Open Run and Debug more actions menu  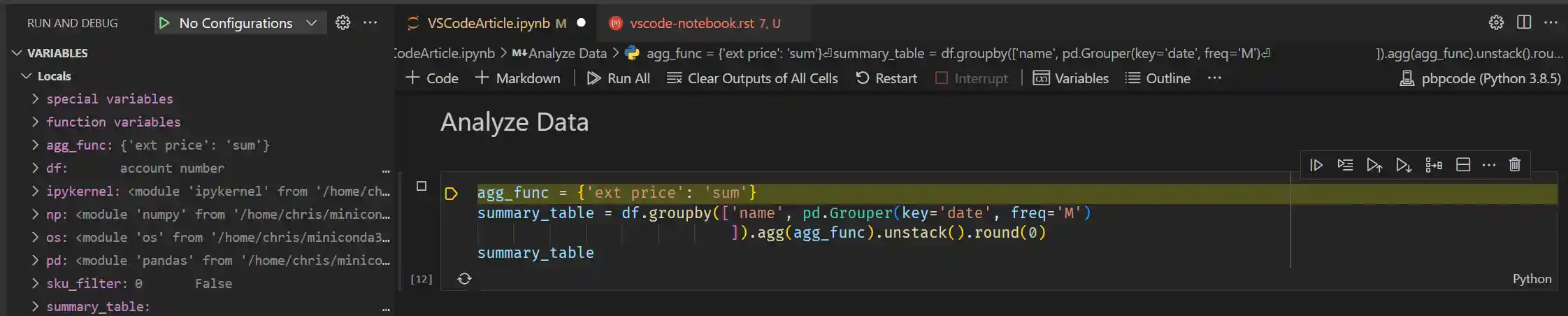pos(371,22)
